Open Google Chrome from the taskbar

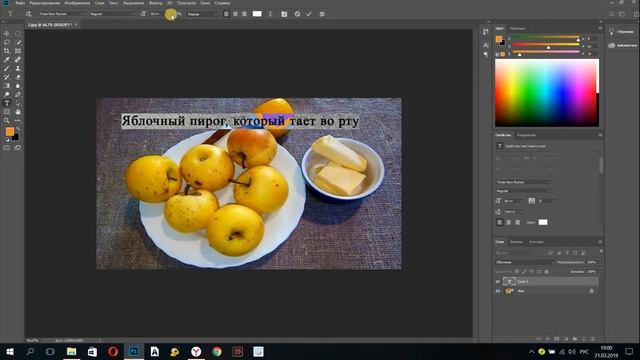point(217,351)
